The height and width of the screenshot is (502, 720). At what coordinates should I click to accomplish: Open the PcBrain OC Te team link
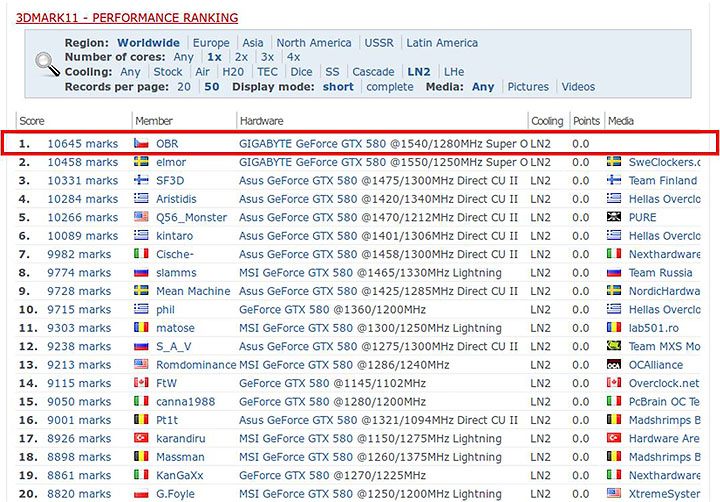(664, 401)
